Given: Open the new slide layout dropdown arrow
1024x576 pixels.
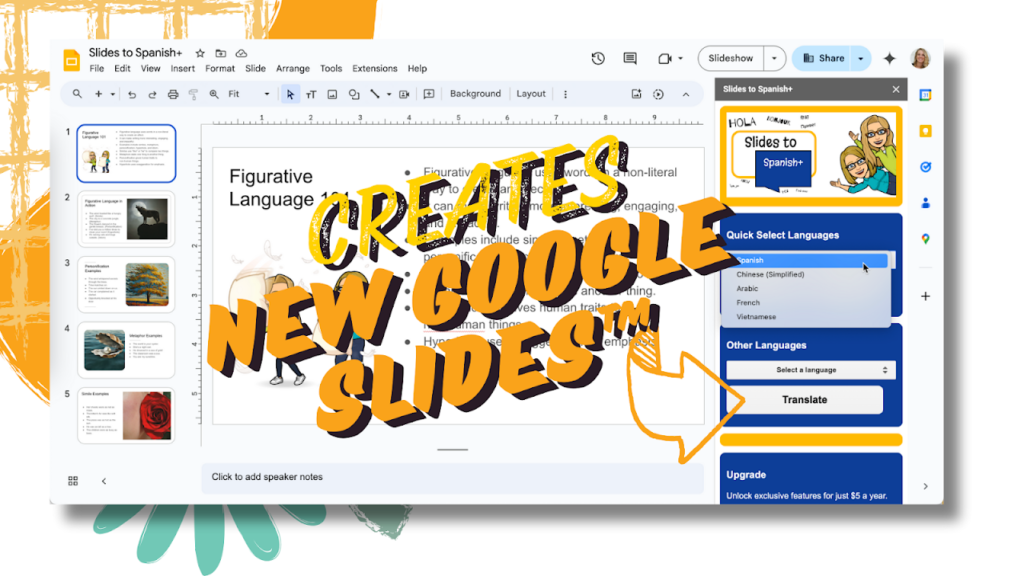Looking at the screenshot, I should (113, 94).
